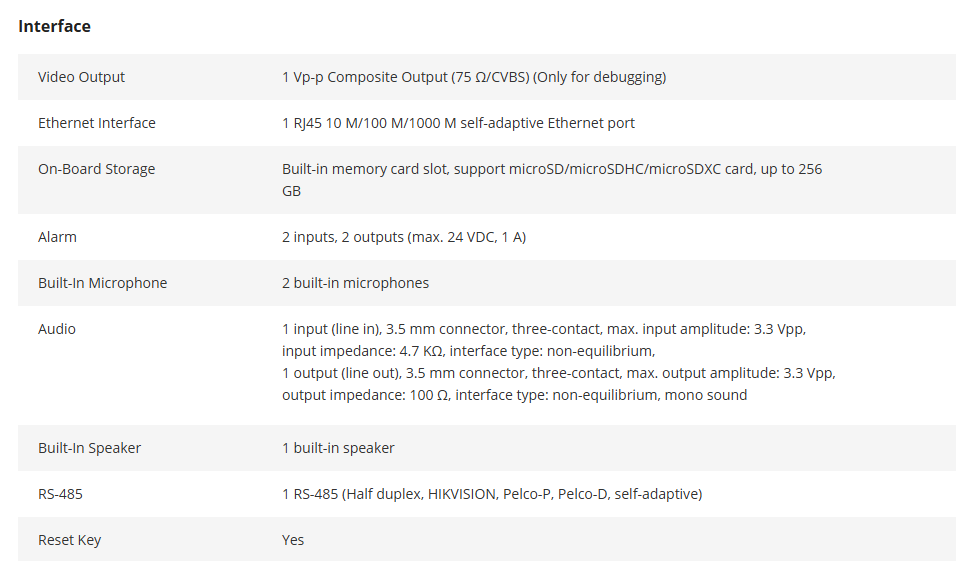The height and width of the screenshot is (561, 976).
Task: Click the Yes value for Reset Key
Action: point(293,540)
